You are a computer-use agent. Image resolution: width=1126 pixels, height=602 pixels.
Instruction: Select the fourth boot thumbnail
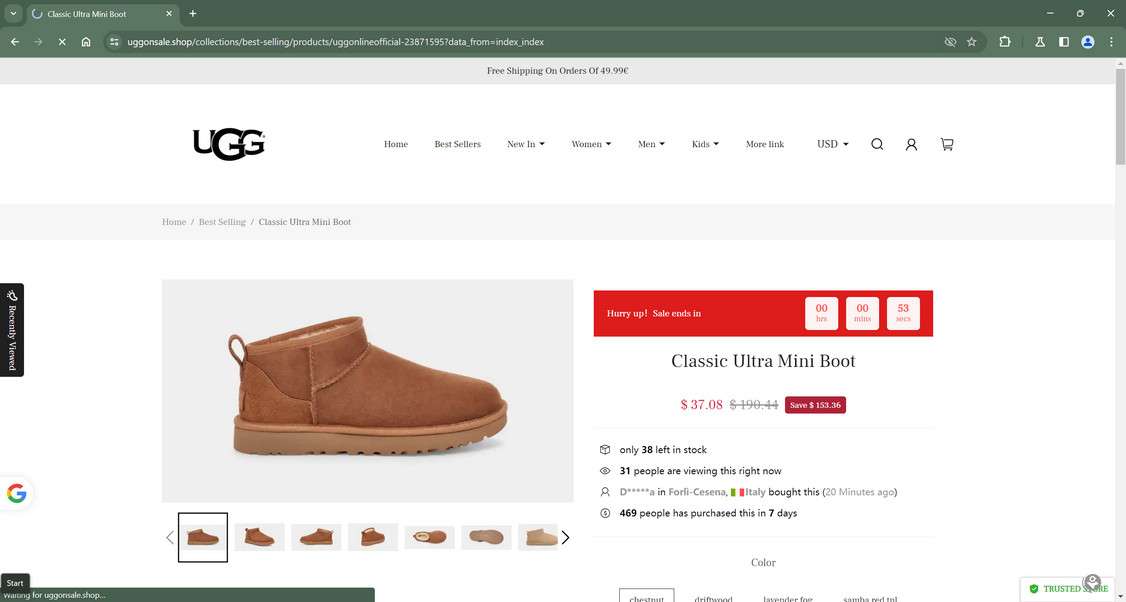pos(373,537)
